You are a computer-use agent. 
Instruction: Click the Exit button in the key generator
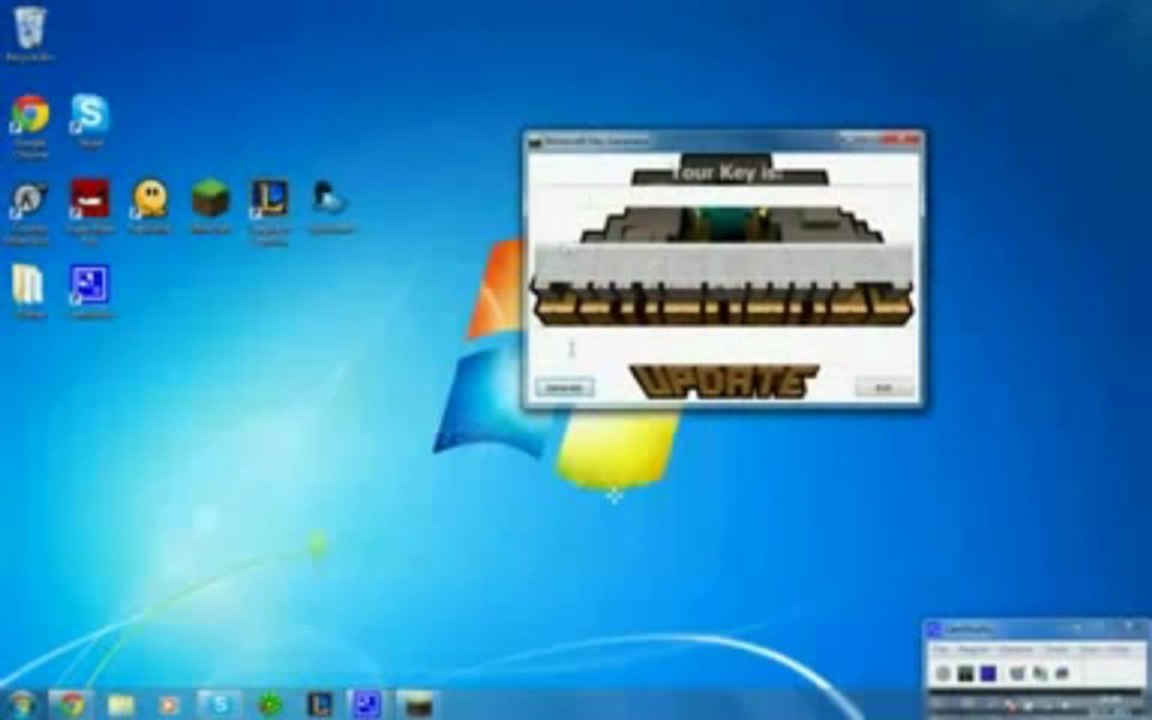point(885,387)
